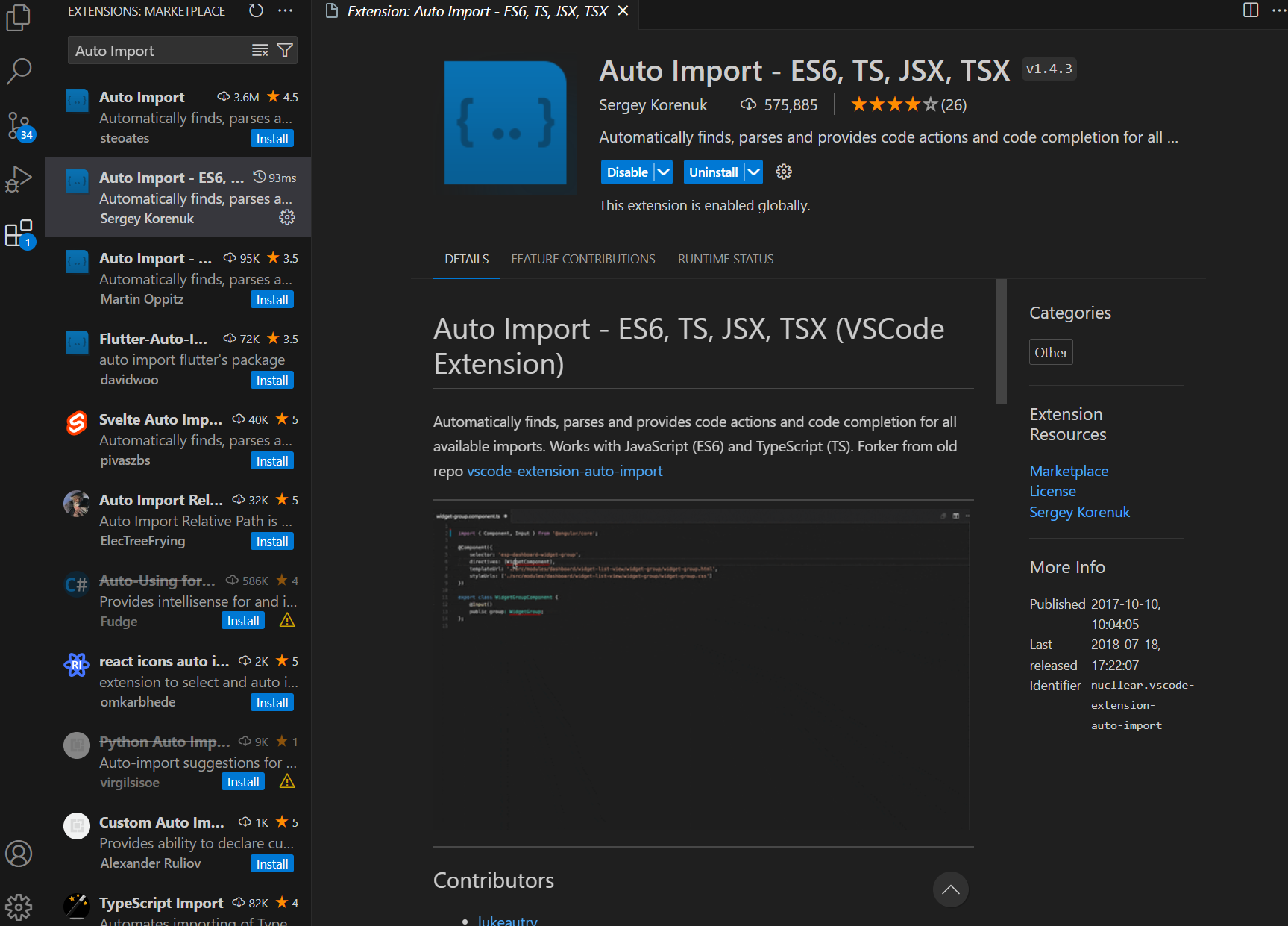
Task: Open the extension demo screenshot image
Action: coord(703,669)
